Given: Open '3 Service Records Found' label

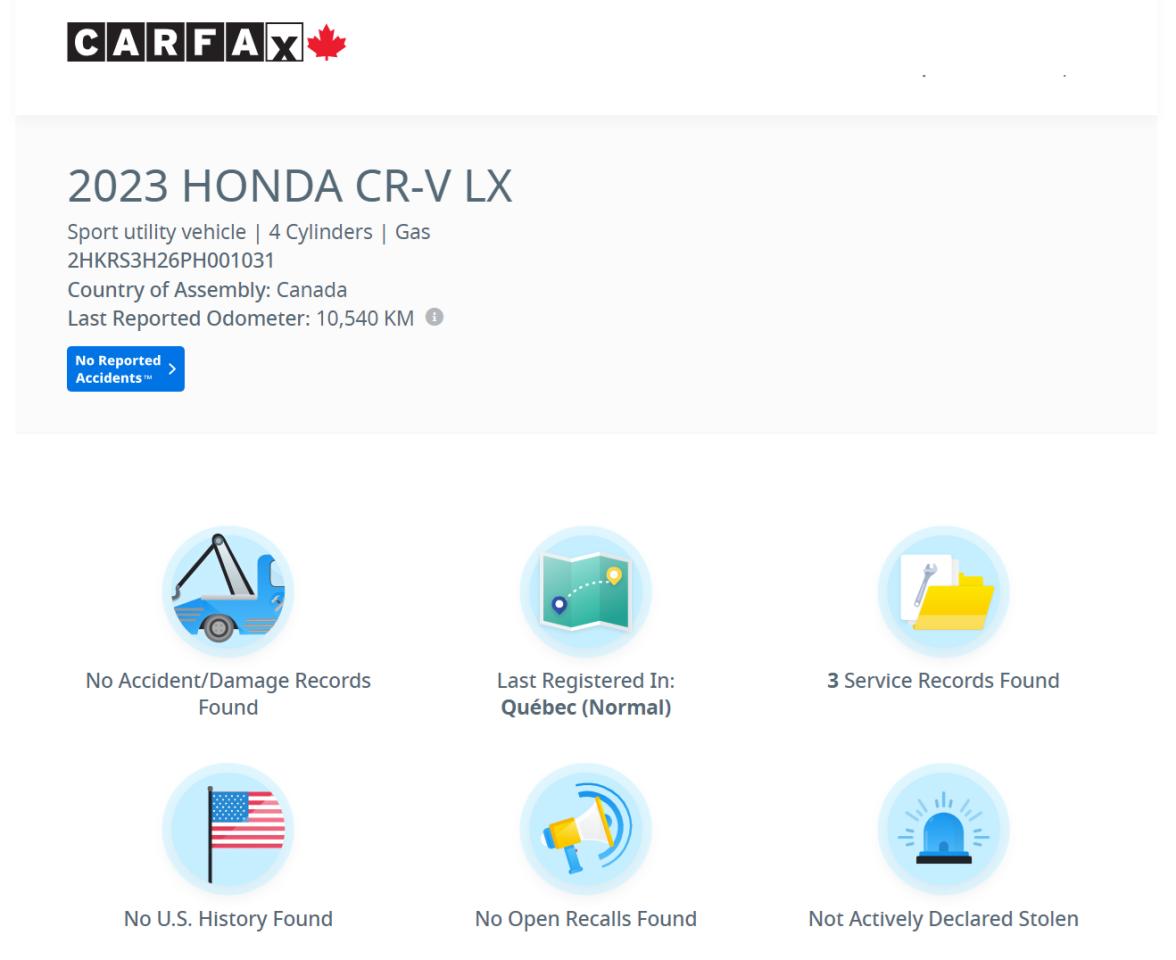Looking at the screenshot, I should click(x=943, y=681).
